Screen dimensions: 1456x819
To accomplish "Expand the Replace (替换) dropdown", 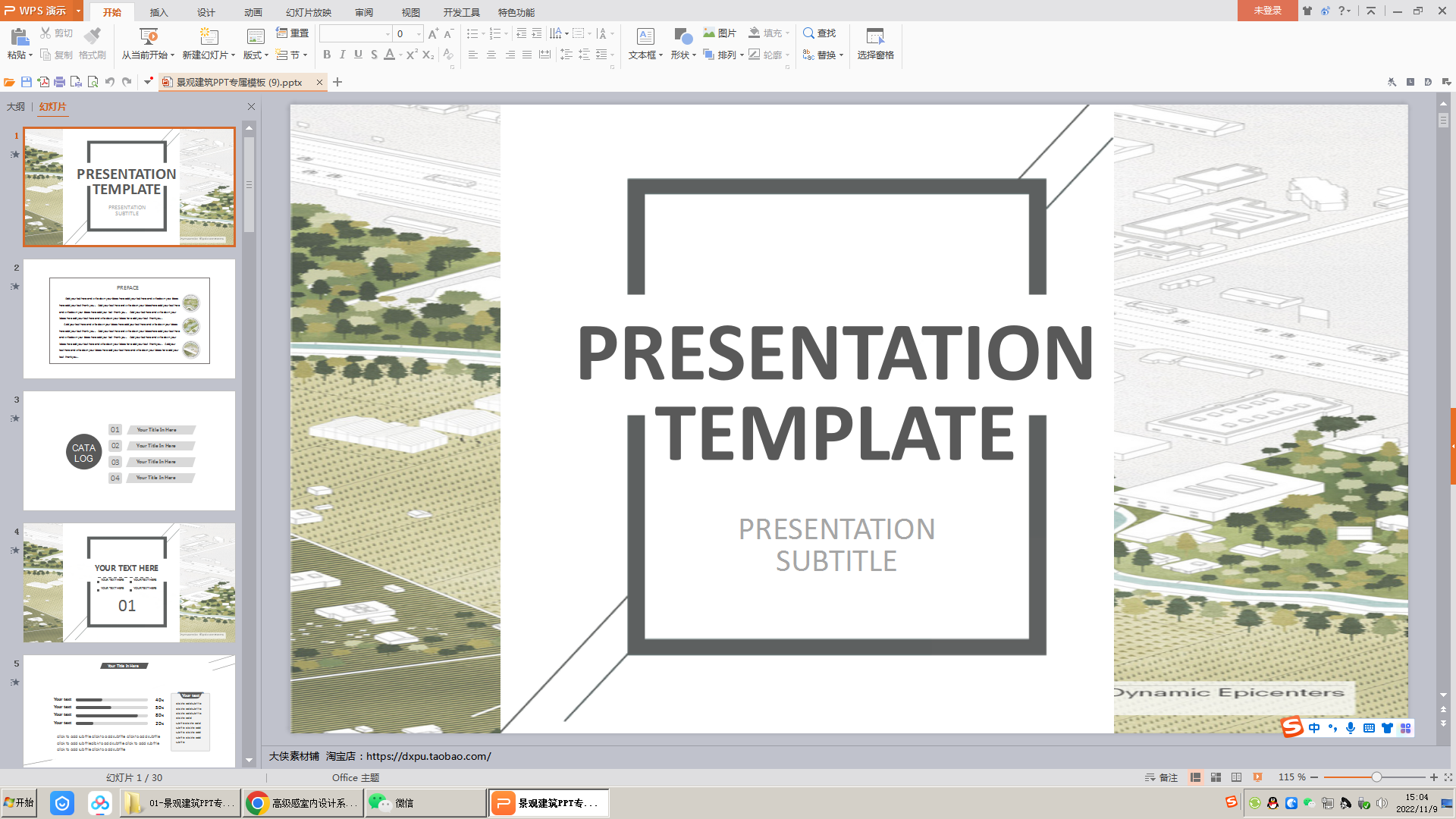I will (841, 55).
